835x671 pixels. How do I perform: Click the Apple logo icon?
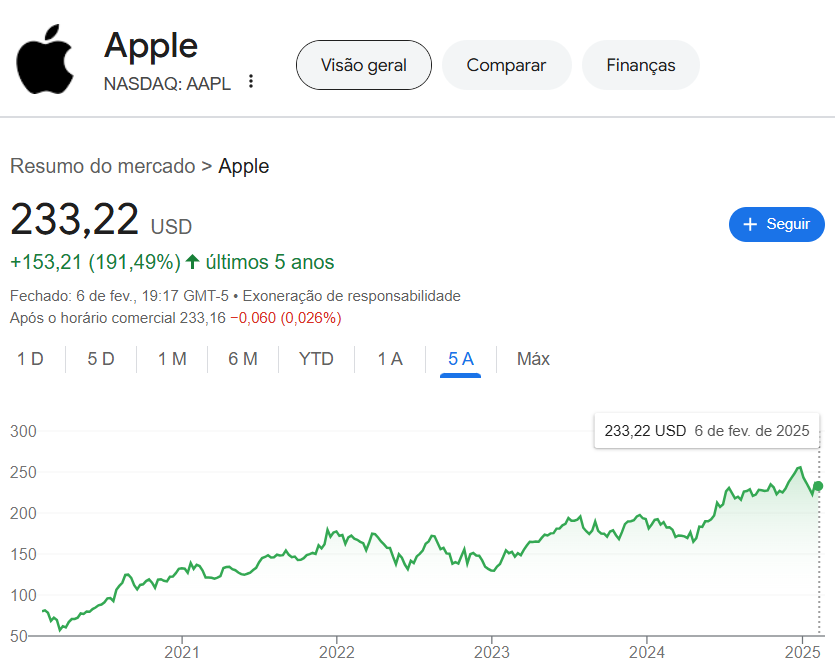[x=45, y=60]
